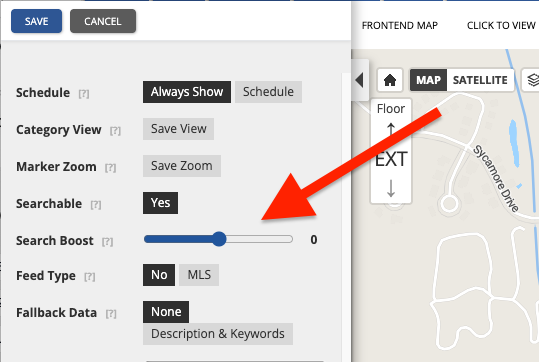Open the Category View help [?] tooltip

pyautogui.click(x=115, y=131)
